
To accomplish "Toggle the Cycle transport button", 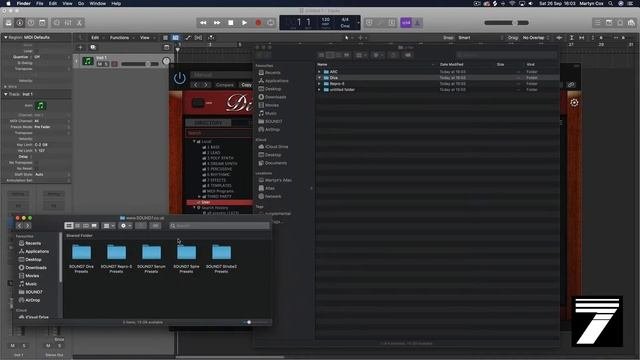I will 271,23.
